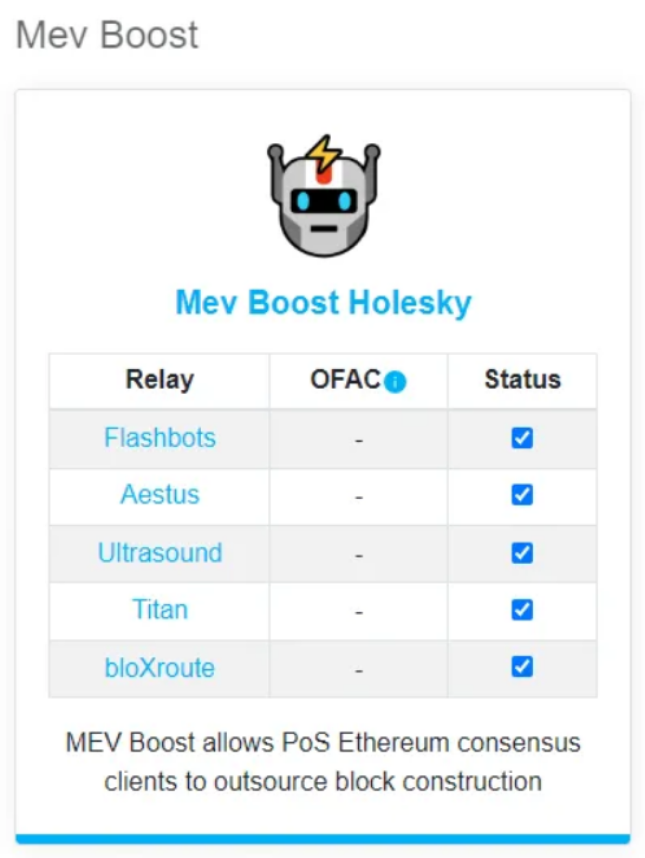
Task: Open the Titan relay link
Action: 159,610
